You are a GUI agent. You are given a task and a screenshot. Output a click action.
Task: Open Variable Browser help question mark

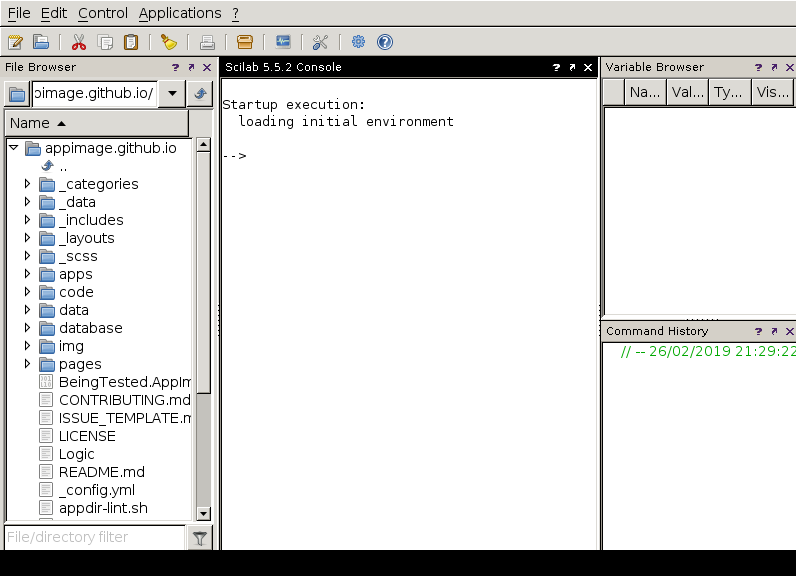[x=758, y=67]
